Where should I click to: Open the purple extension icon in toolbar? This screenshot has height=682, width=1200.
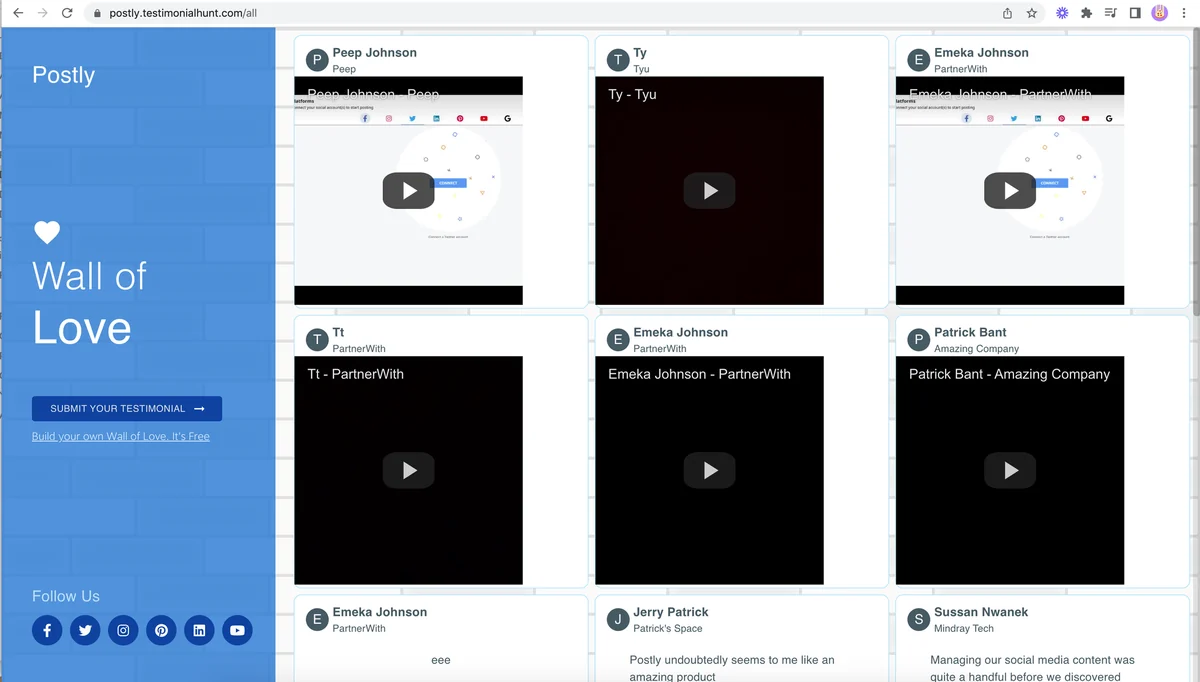pos(1062,13)
